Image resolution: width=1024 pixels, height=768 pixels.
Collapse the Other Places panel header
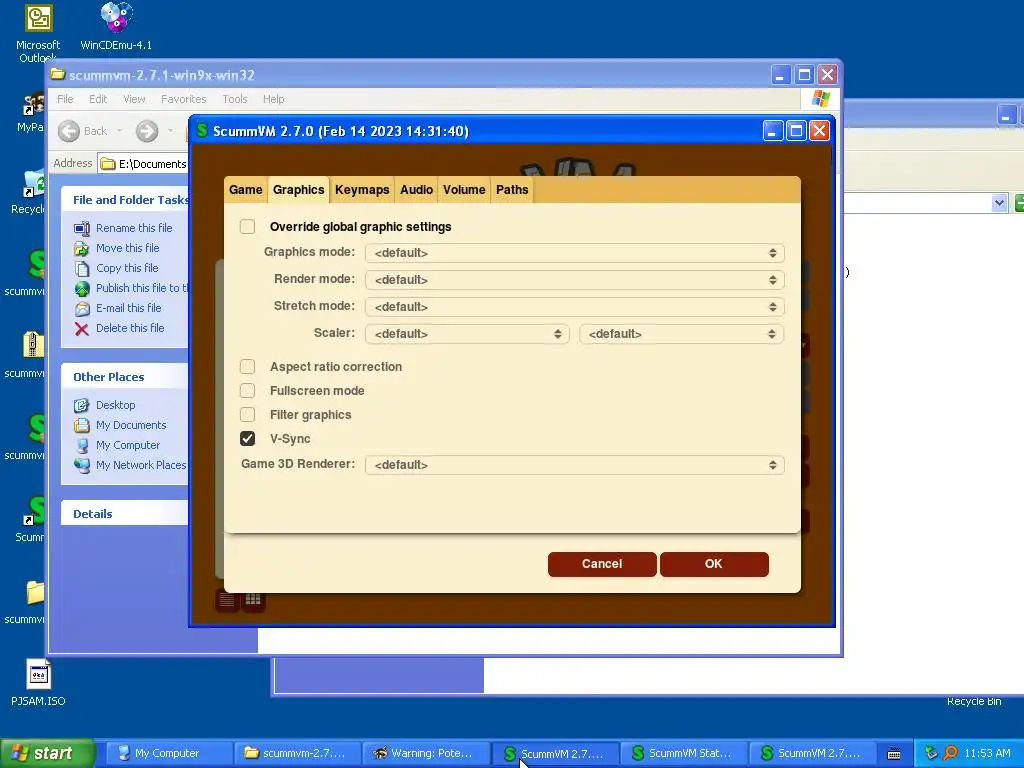[125, 377]
